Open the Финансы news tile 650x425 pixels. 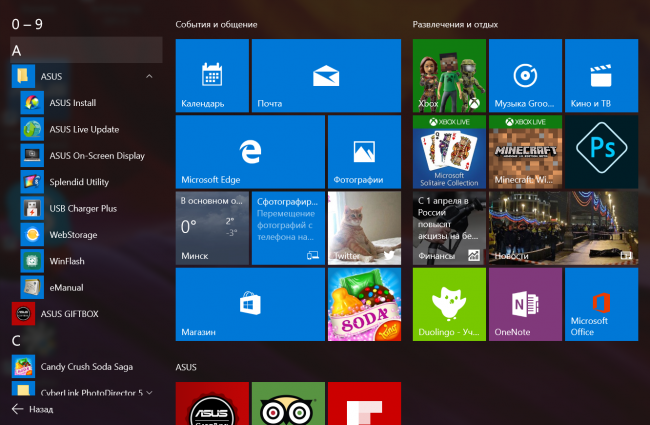(x=449, y=228)
